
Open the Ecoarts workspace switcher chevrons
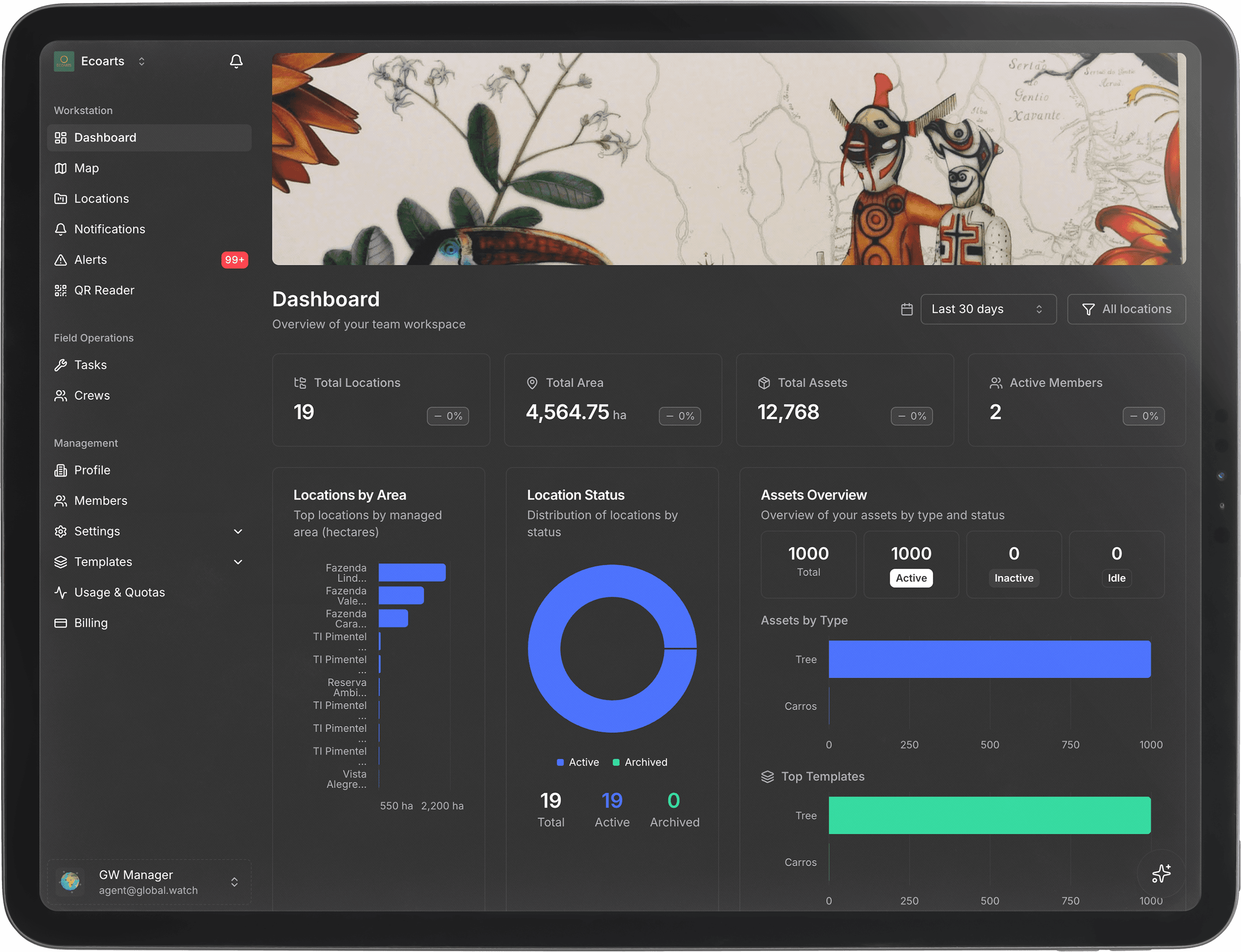coord(141,61)
